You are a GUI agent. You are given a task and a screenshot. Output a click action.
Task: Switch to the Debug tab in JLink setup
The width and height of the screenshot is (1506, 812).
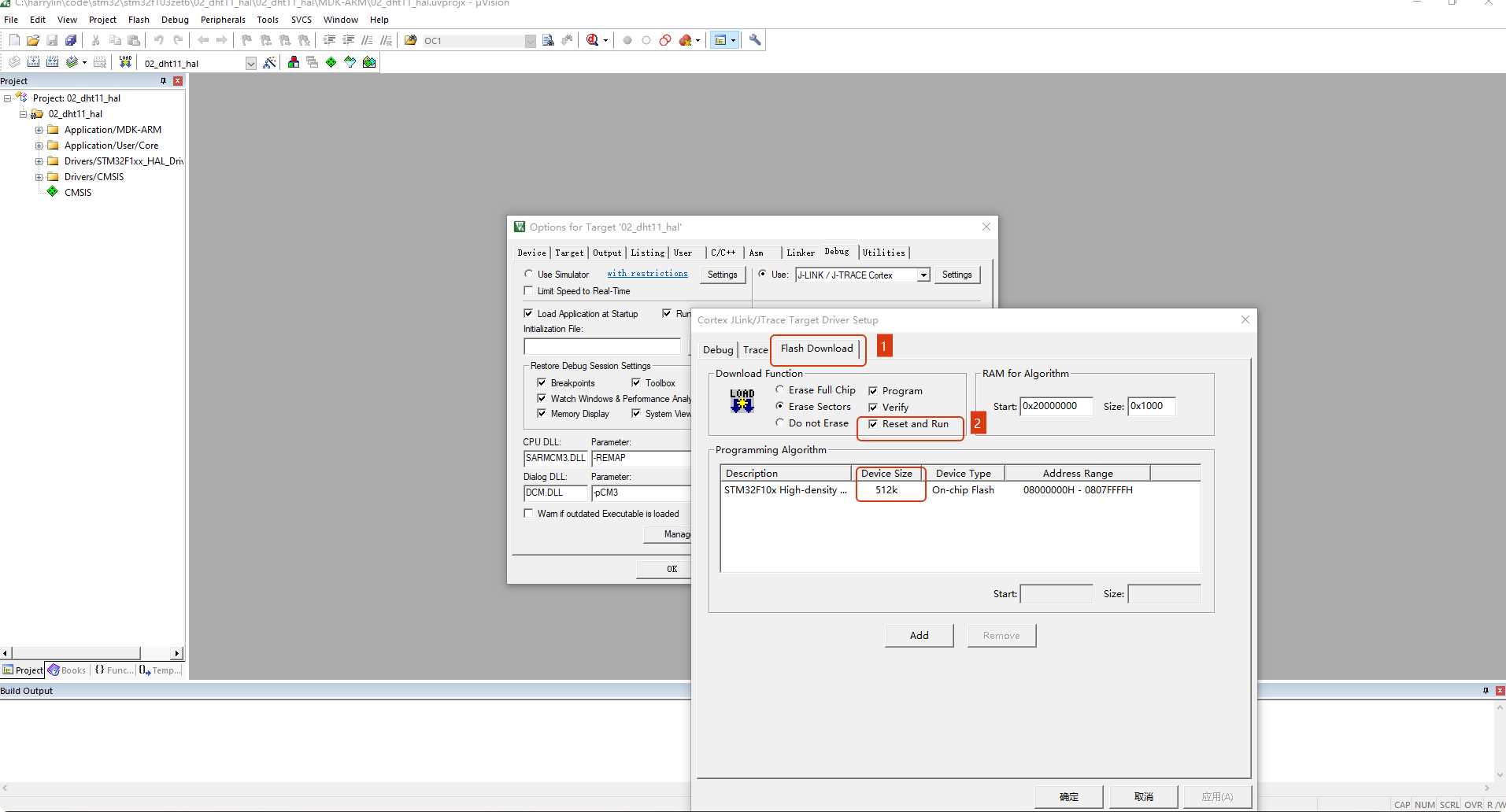pyautogui.click(x=718, y=350)
